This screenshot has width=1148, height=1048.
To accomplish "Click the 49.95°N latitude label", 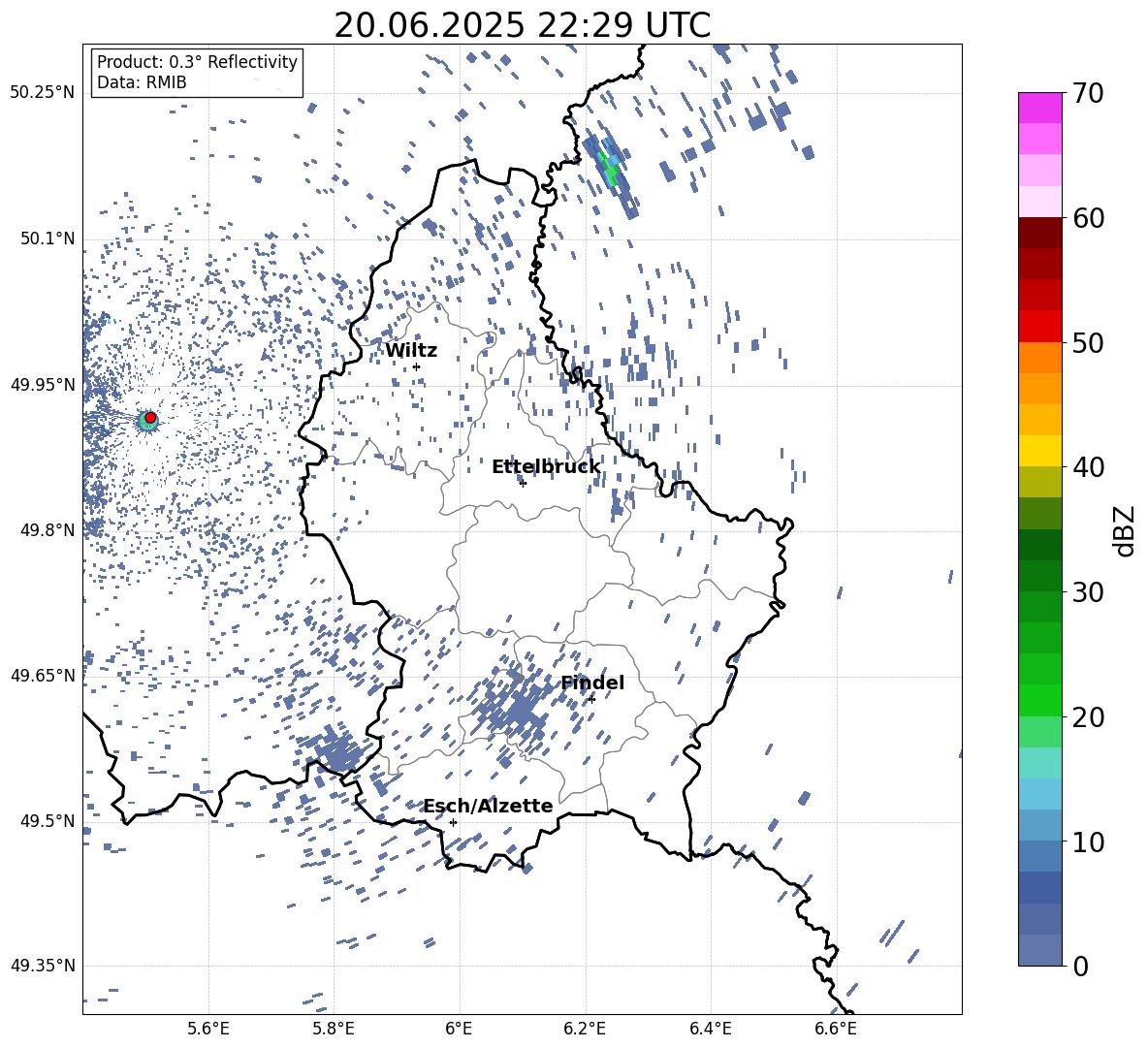I will (43, 385).
